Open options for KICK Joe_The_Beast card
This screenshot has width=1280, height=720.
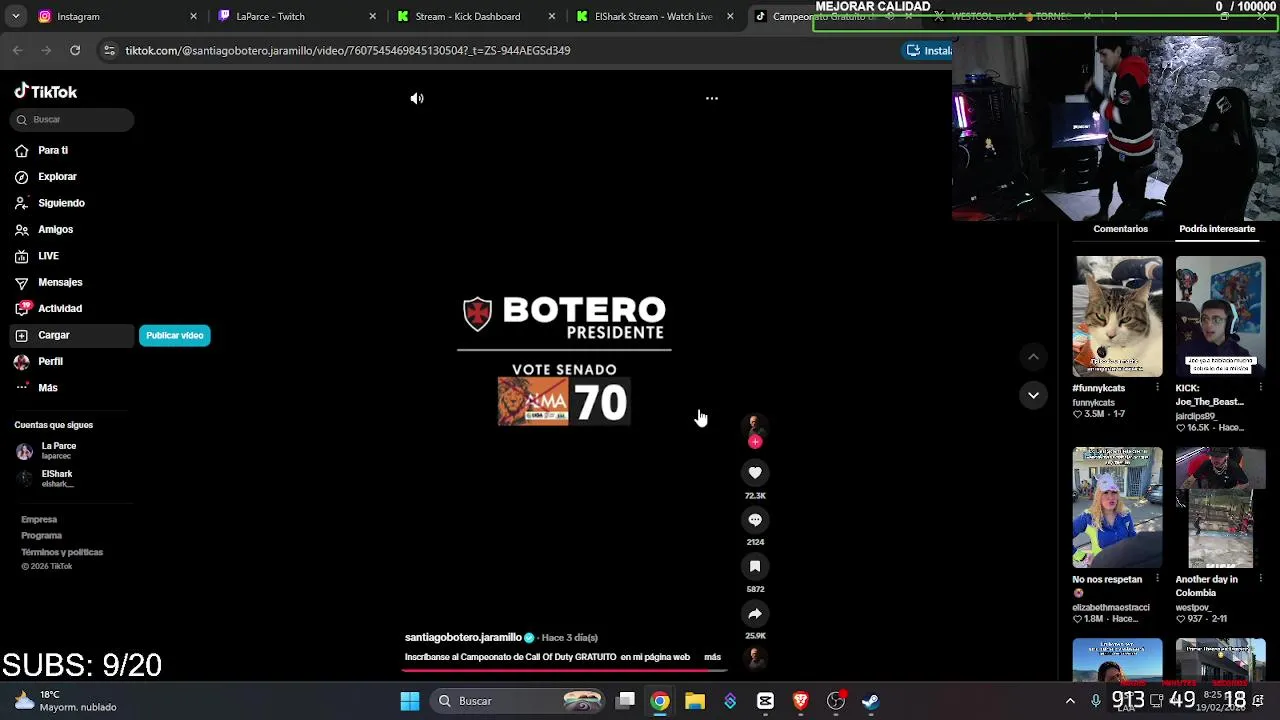click(x=1260, y=387)
